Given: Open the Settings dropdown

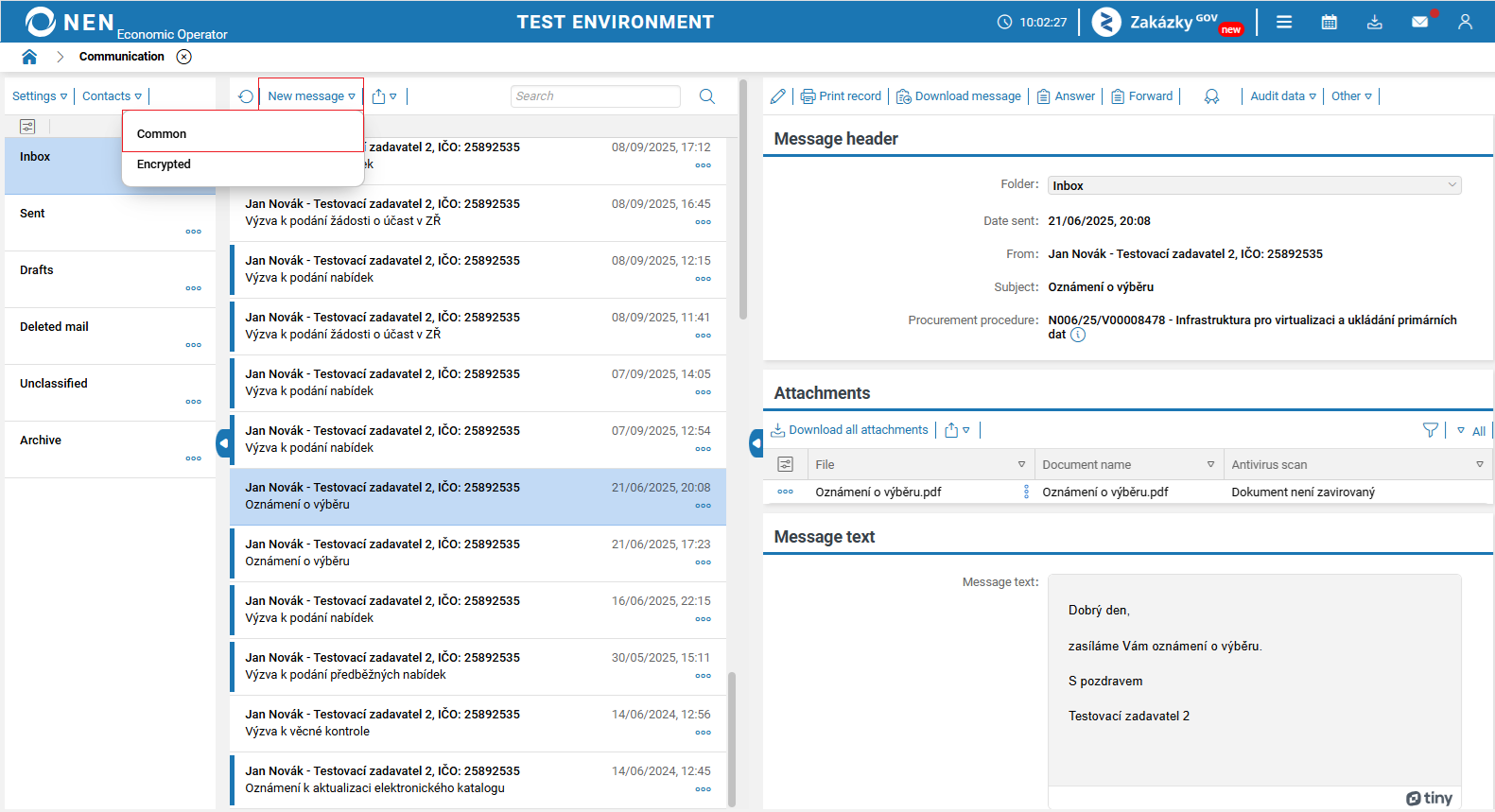Looking at the screenshot, I should [x=40, y=96].
